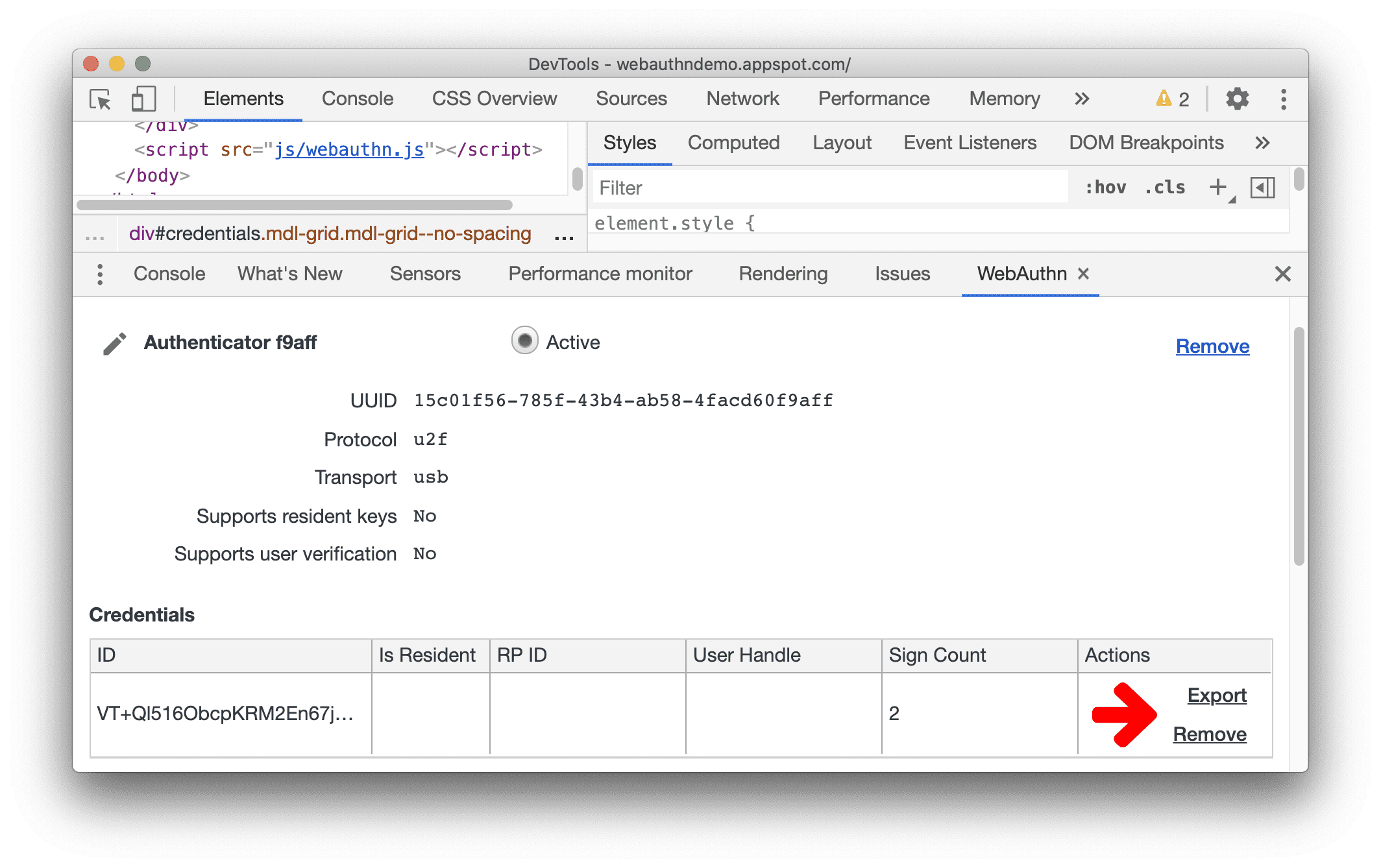Remove the credential VT+Ql516ObcpKRM2En67j
The height and width of the screenshot is (868, 1381).
pyautogui.click(x=1211, y=733)
